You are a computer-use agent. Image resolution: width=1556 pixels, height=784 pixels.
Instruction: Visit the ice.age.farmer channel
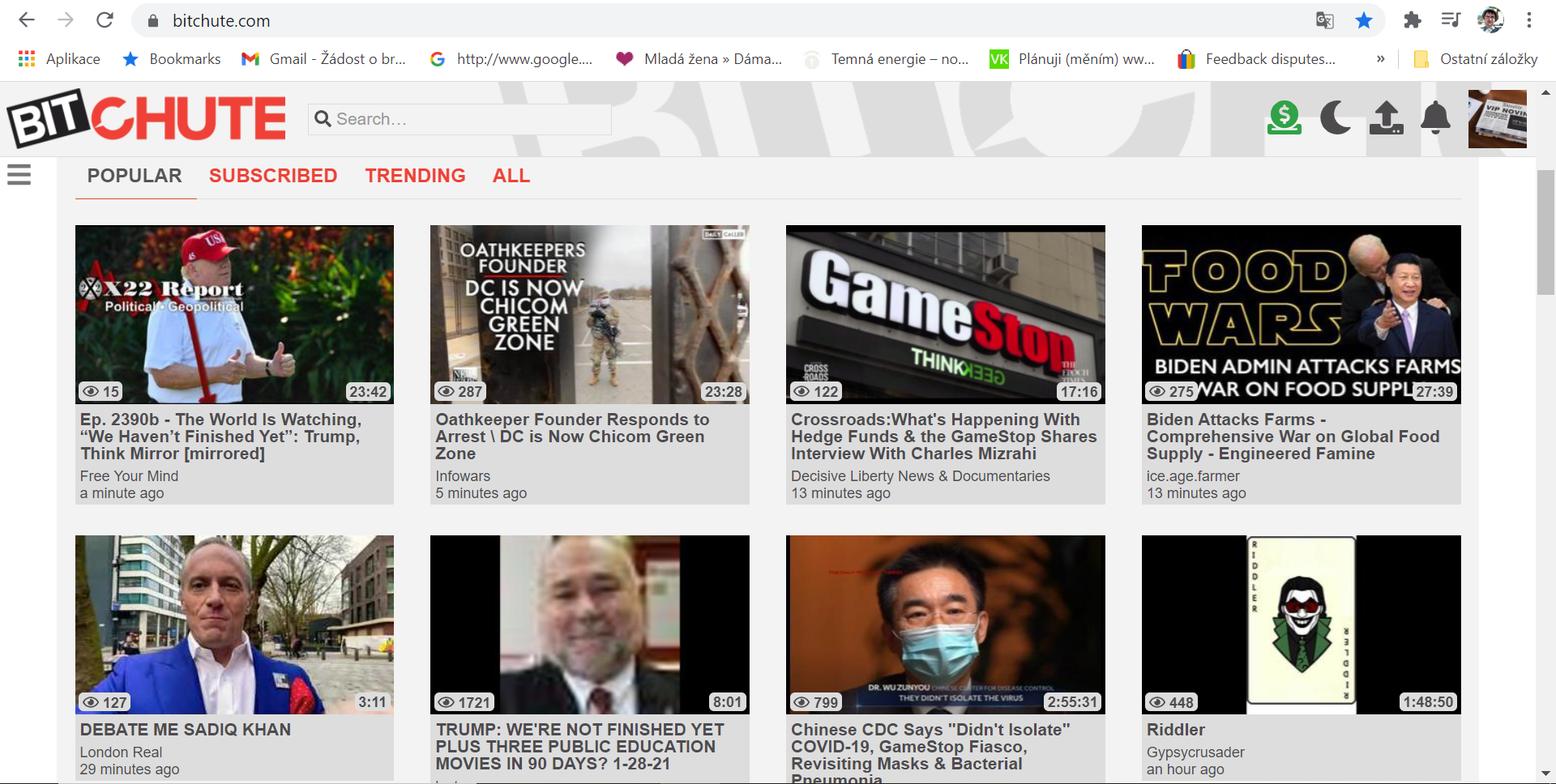point(1193,476)
